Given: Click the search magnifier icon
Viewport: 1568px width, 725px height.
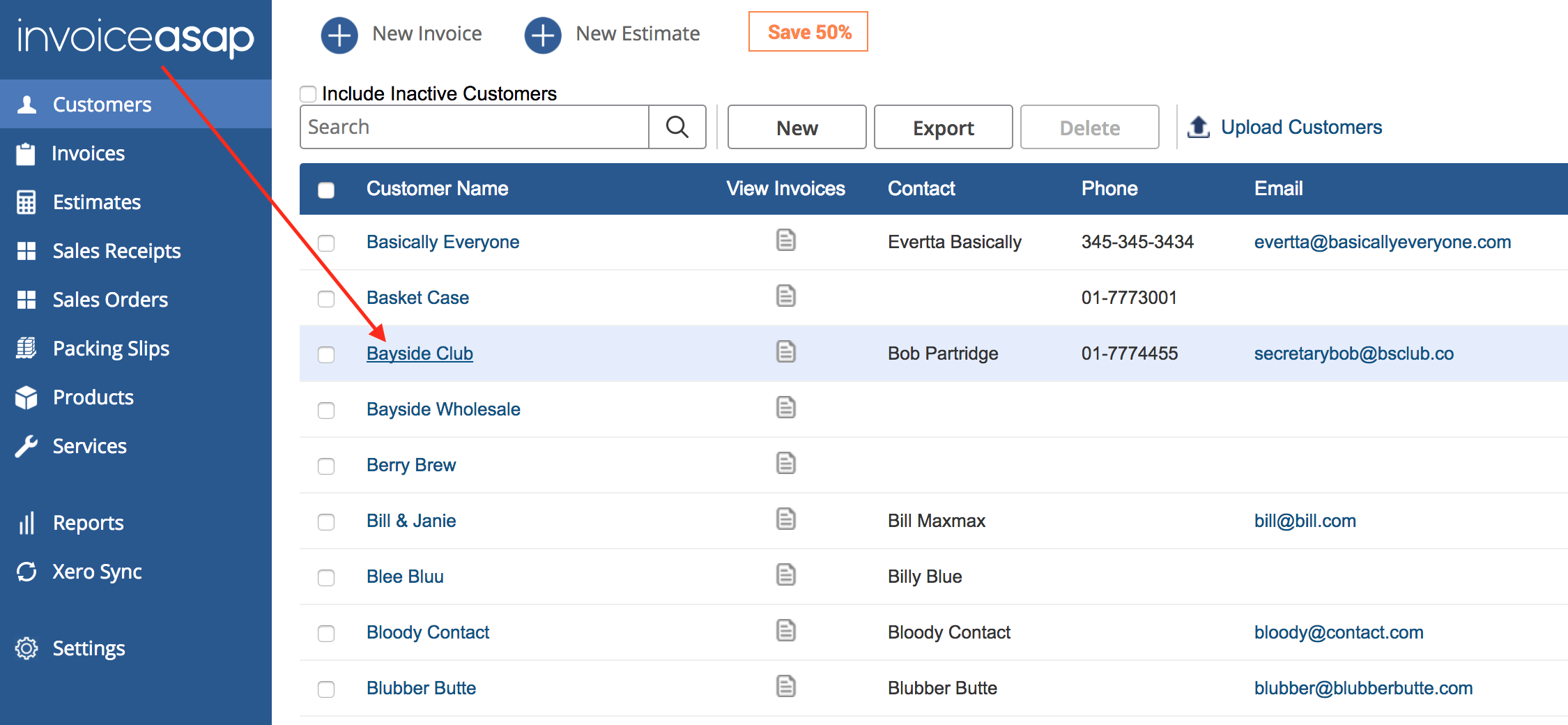Looking at the screenshot, I should coord(677,127).
